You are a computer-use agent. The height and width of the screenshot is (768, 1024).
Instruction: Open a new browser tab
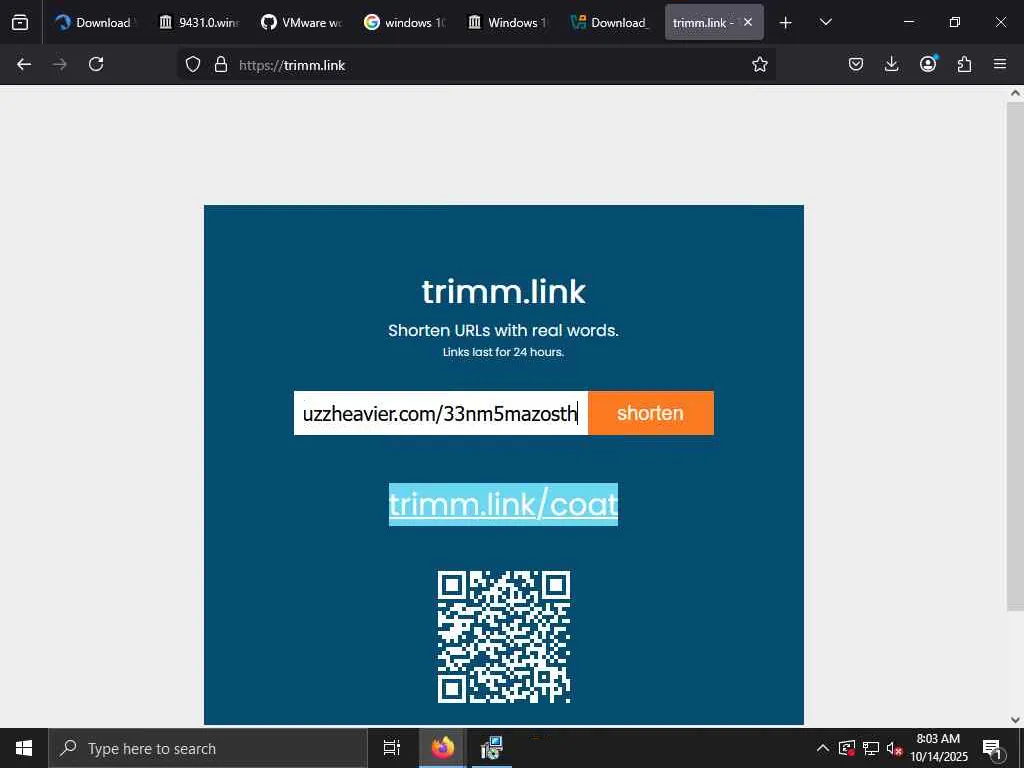pos(786,23)
